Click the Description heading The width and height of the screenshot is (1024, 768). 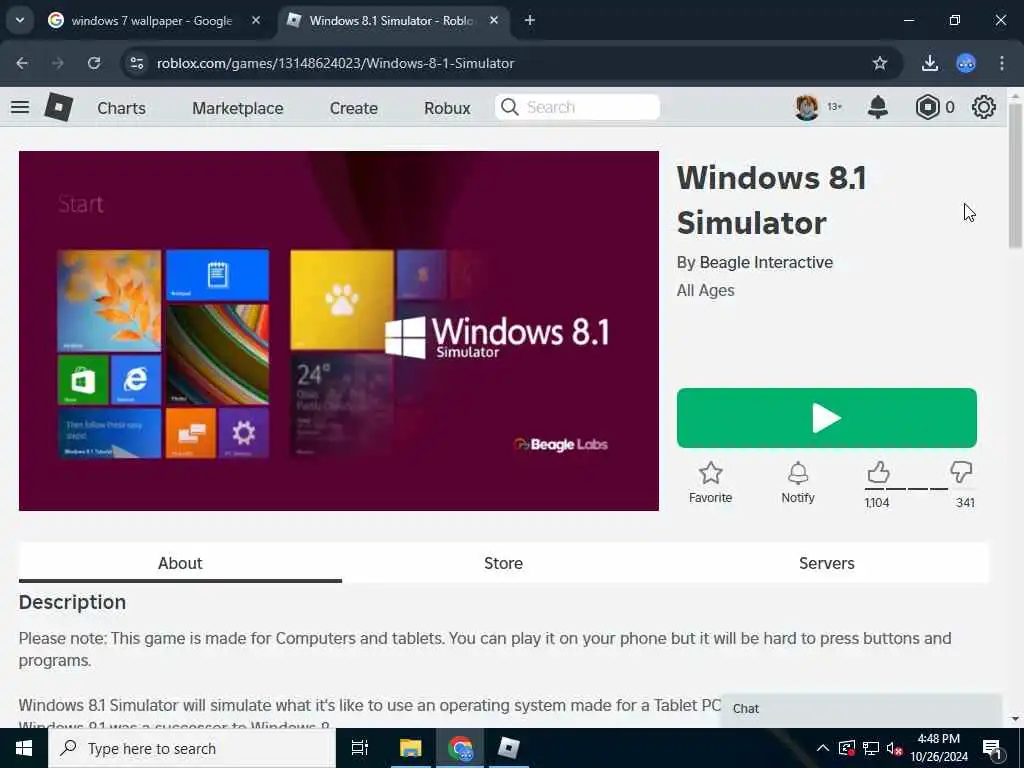tap(72, 602)
